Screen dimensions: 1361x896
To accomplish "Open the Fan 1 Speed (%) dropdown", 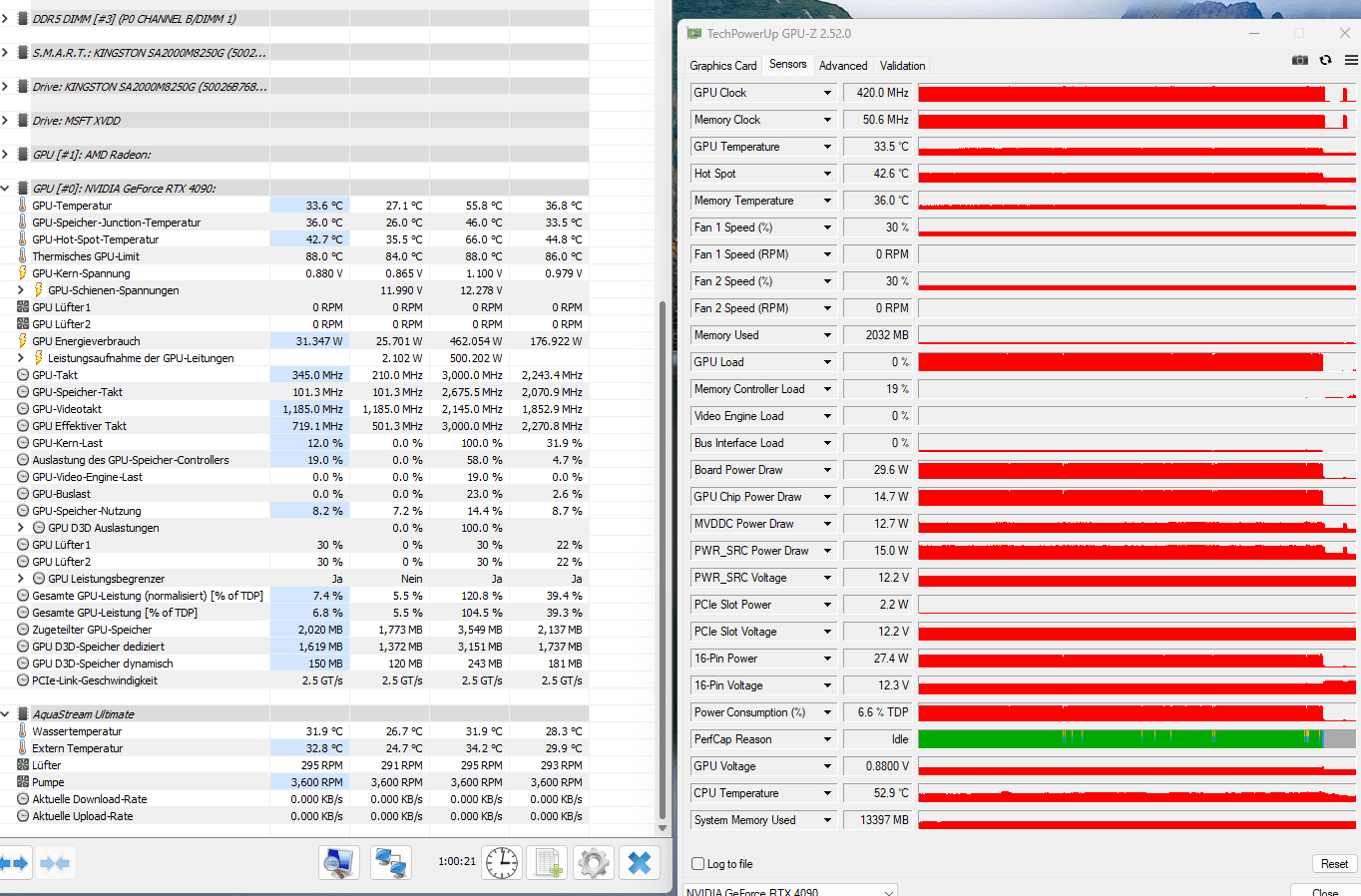I will coord(827,227).
